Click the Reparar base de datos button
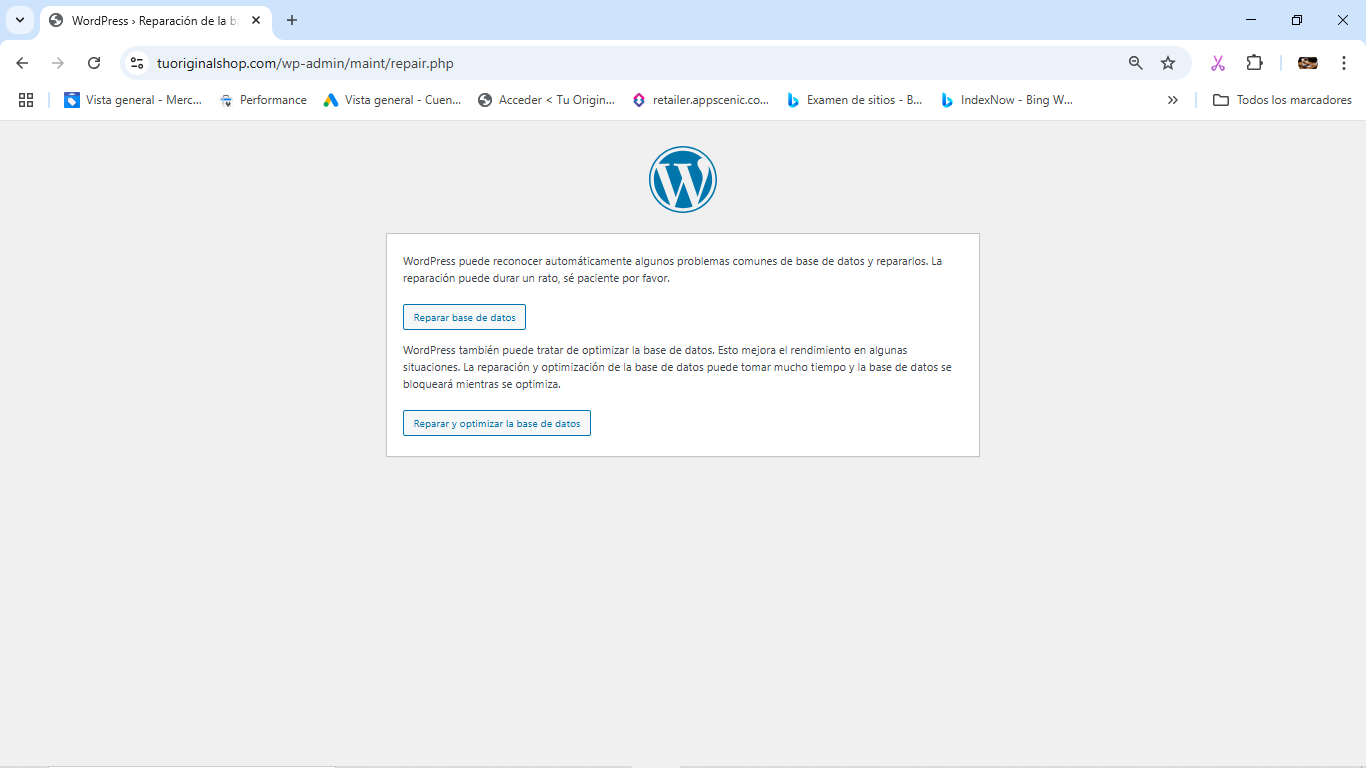This screenshot has height=768, width=1366. (x=464, y=317)
